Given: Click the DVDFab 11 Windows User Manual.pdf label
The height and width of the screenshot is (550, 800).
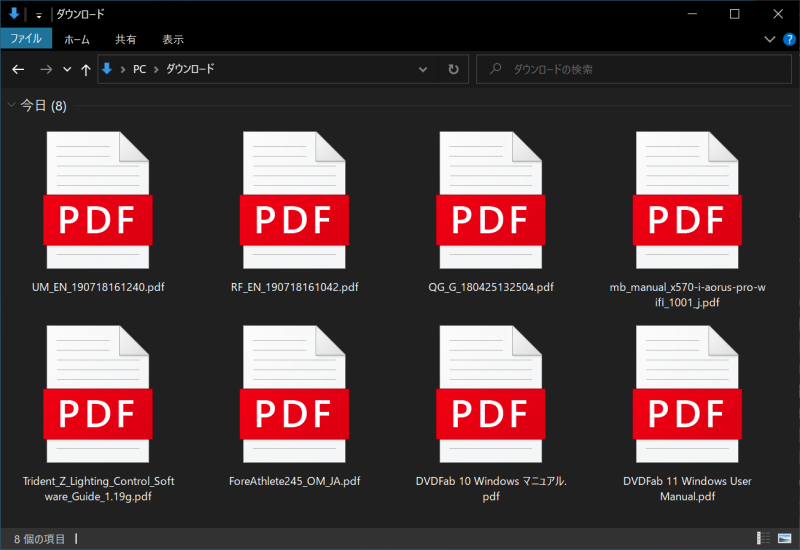Looking at the screenshot, I should 687,489.
